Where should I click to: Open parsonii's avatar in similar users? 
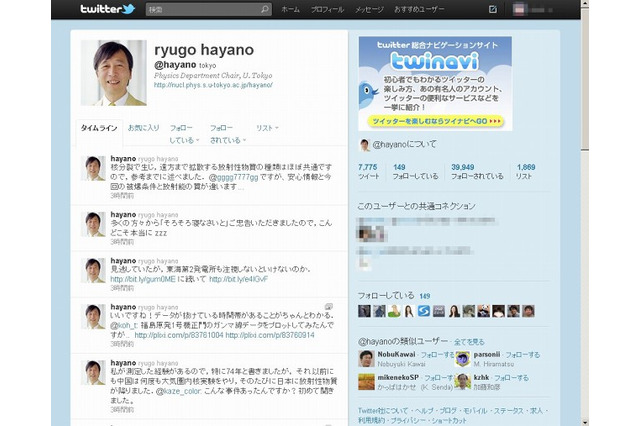tap(462, 359)
